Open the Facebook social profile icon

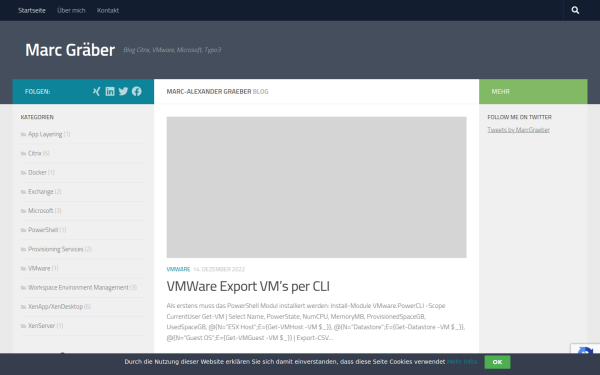137,91
